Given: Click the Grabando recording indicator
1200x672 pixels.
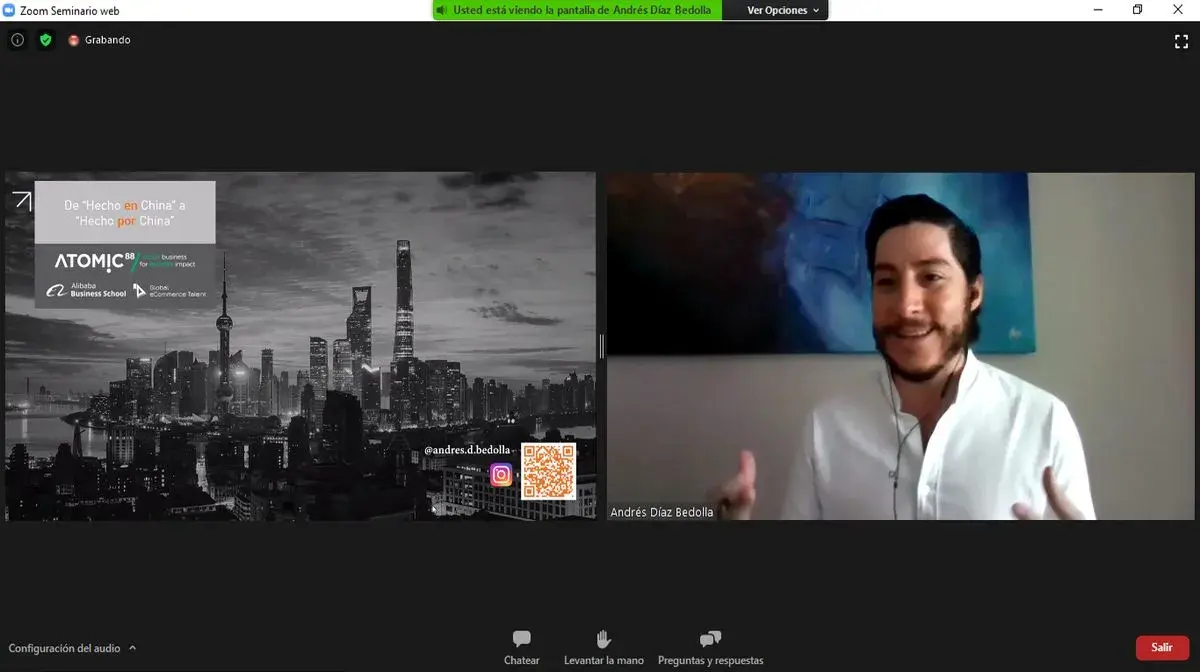Looking at the screenshot, I should point(100,40).
